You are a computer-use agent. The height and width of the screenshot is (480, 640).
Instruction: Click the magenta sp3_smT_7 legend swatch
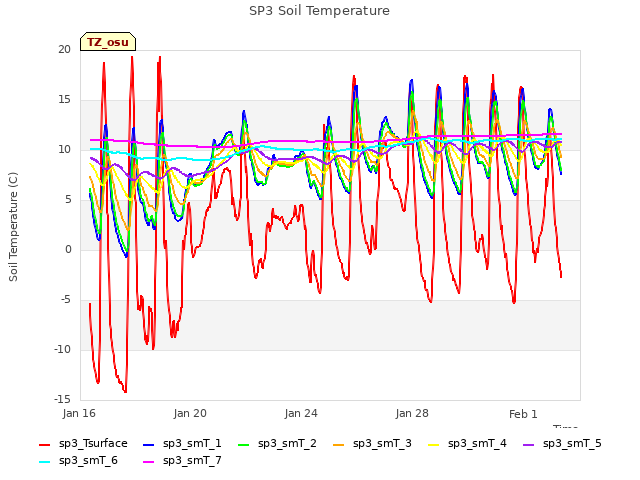point(149,462)
